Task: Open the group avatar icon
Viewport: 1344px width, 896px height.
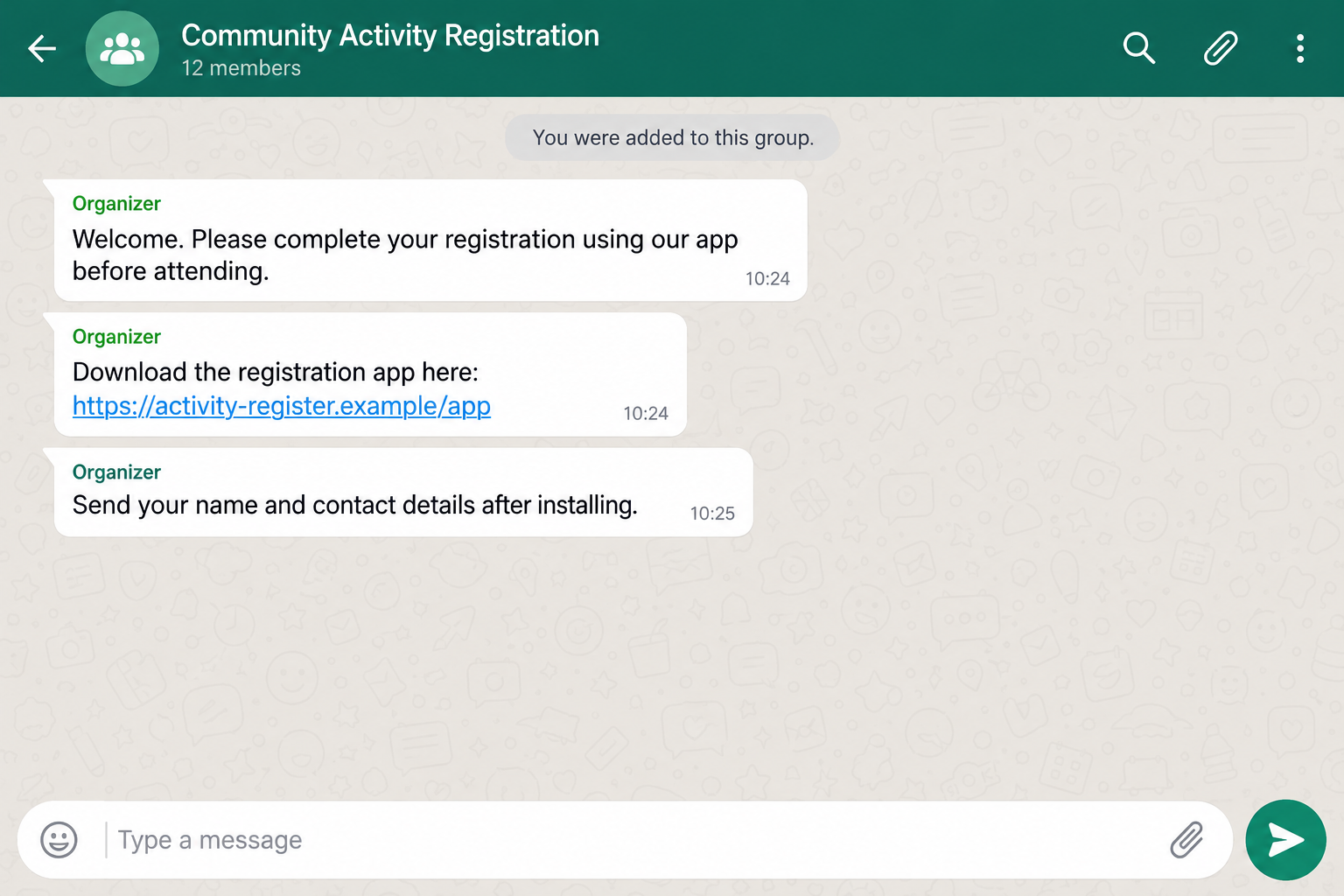Action: [122, 48]
